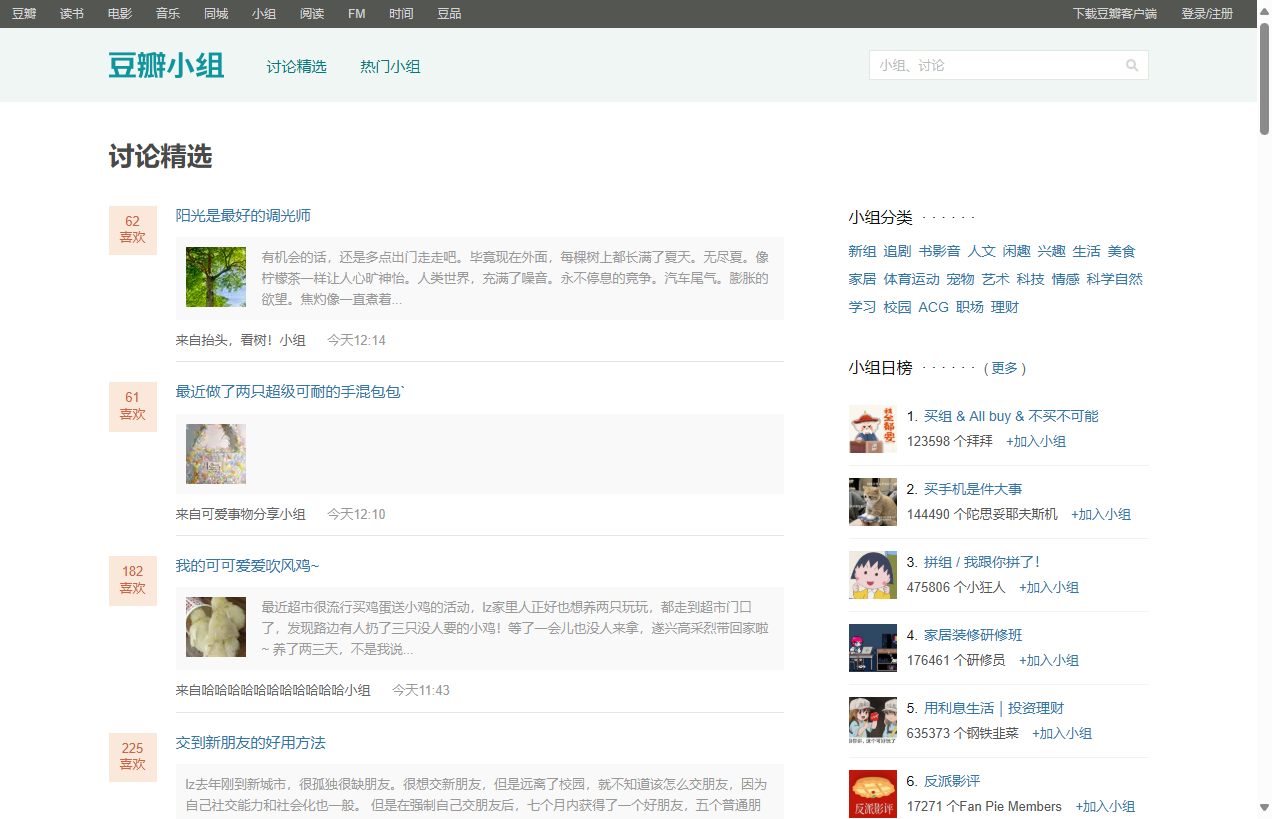
Task: Click 登录/注册 in the top bar
Action: click(x=1207, y=14)
